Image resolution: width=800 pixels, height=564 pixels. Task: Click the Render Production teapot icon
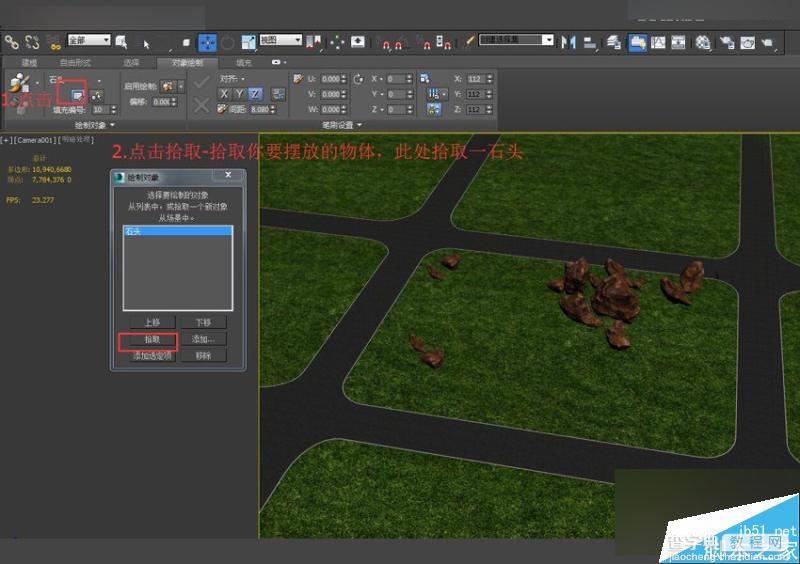point(768,42)
